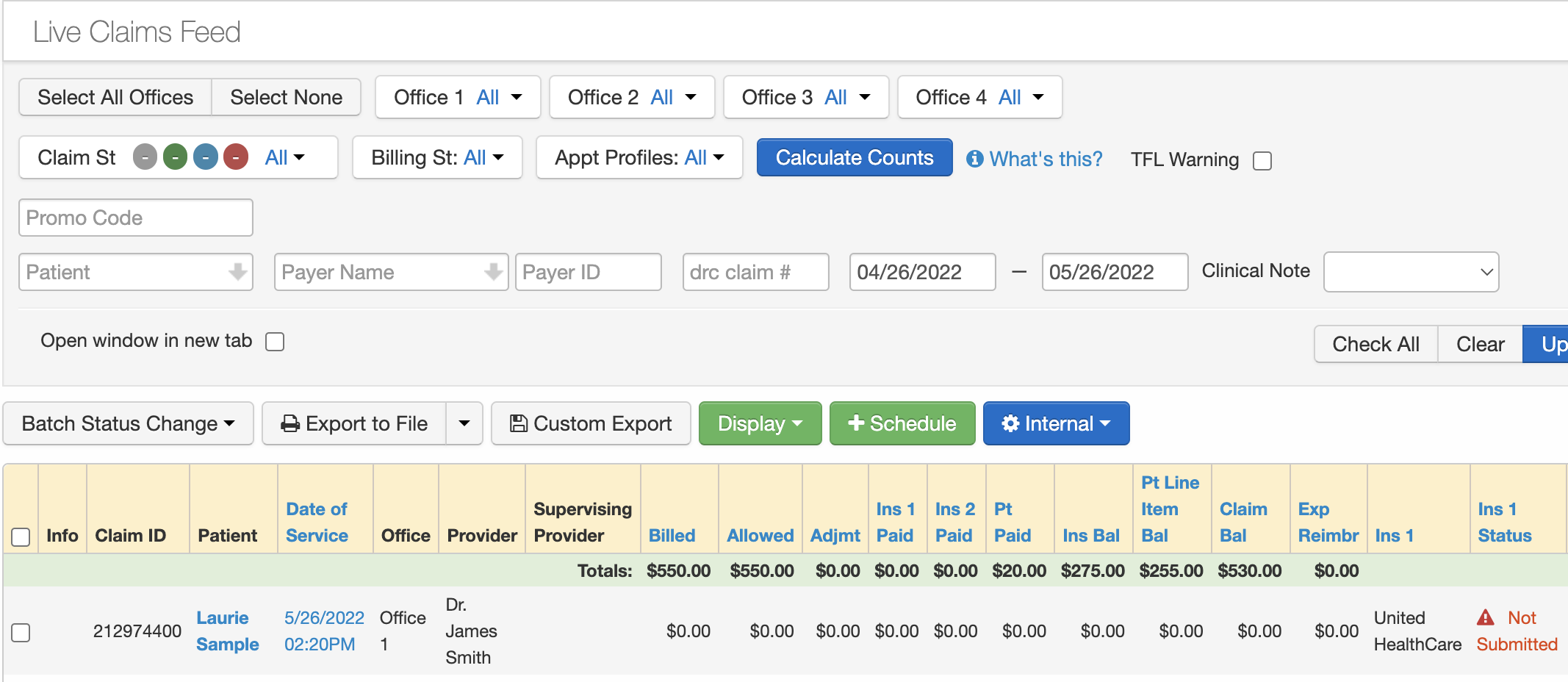Sort by Claim Bal column
The height and width of the screenshot is (682, 1568).
pos(1243,523)
